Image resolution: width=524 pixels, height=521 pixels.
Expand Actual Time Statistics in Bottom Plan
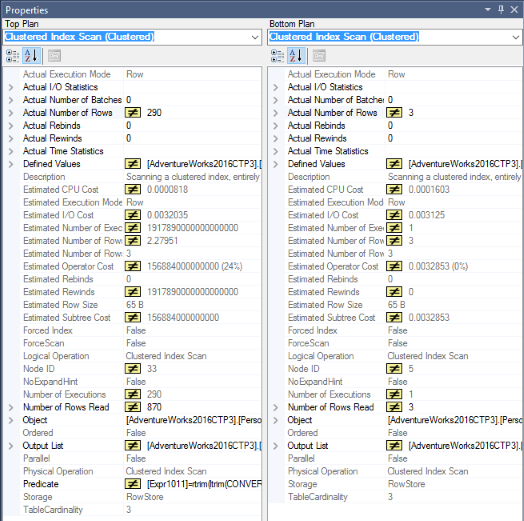coord(276,151)
